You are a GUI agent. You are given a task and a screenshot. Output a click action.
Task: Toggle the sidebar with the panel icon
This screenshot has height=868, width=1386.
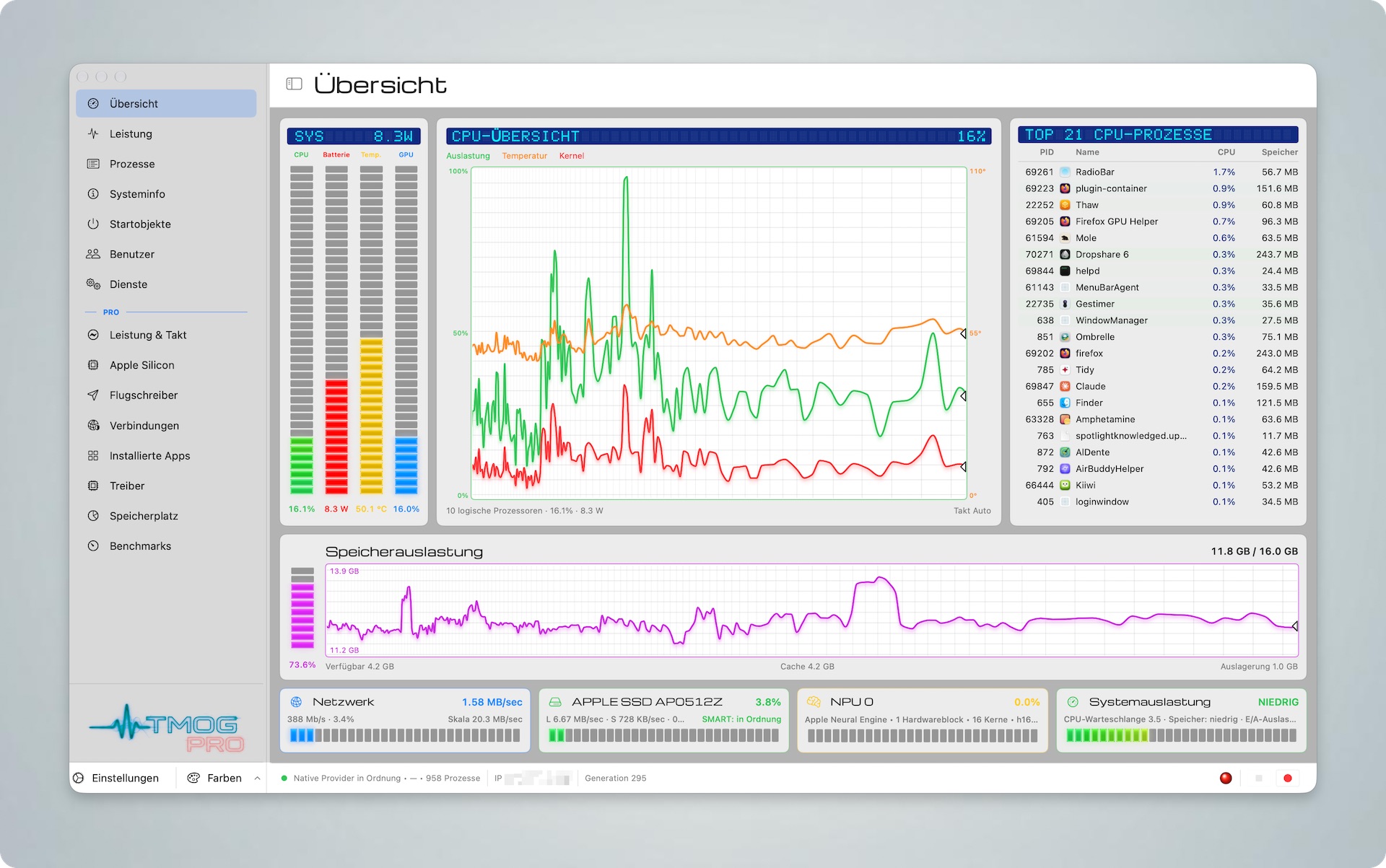click(294, 84)
